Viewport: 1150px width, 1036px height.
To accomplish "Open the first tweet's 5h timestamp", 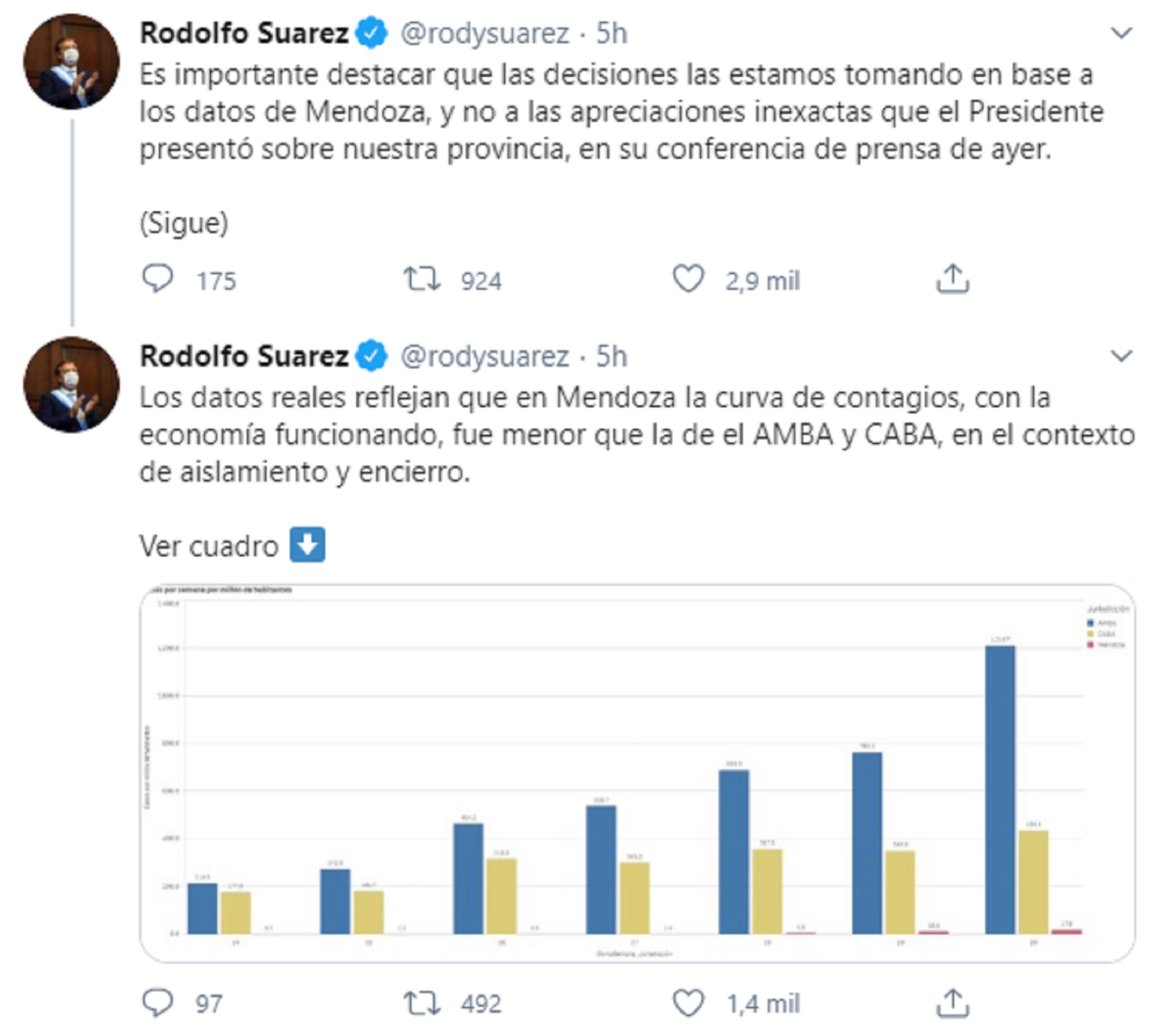I will 612,33.
